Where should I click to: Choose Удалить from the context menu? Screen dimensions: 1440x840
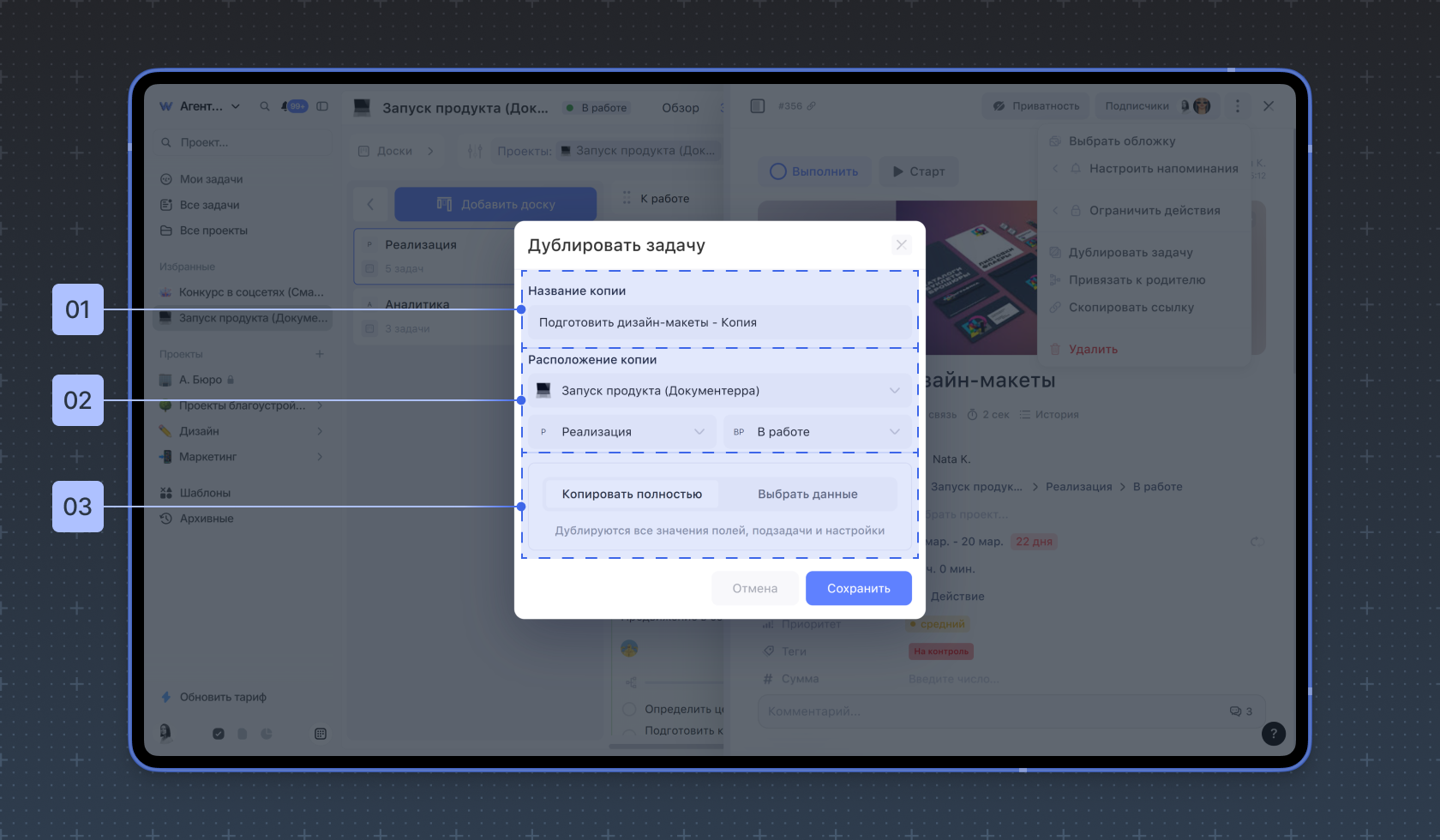[x=1092, y=350]
